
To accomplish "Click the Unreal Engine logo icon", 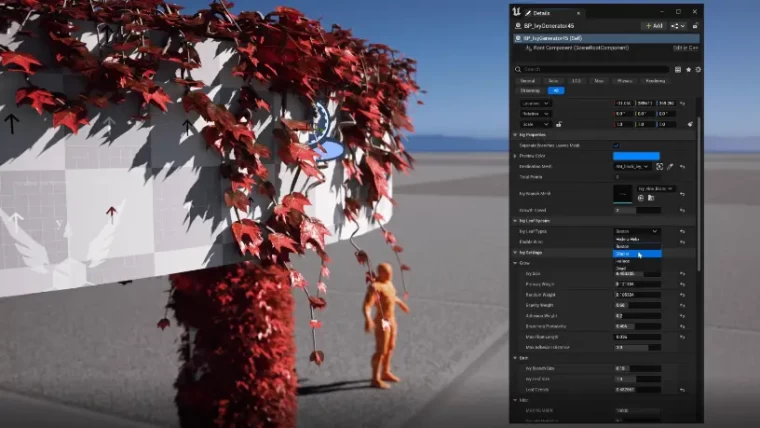I will 516,12.
